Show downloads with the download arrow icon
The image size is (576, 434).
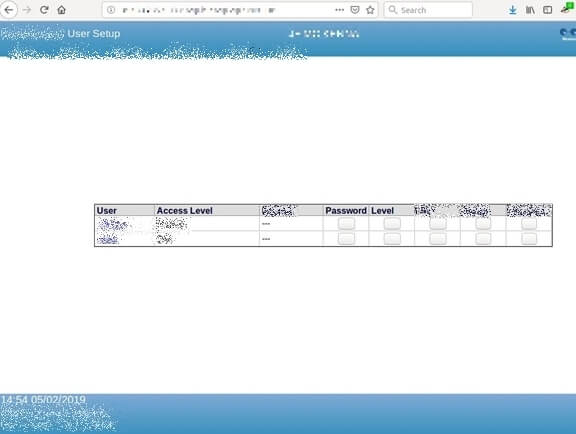(x=512, y=10)
